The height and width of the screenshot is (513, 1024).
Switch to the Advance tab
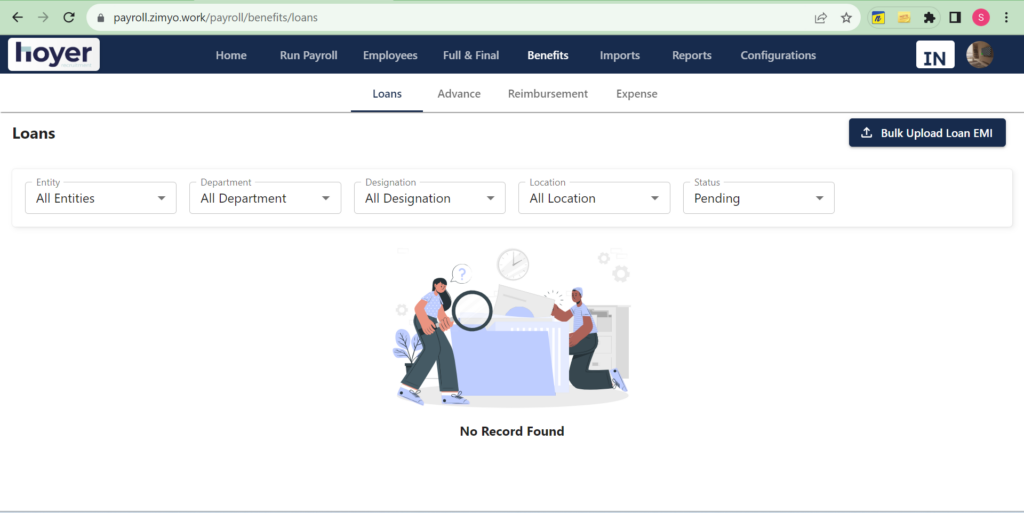point(459,94)
